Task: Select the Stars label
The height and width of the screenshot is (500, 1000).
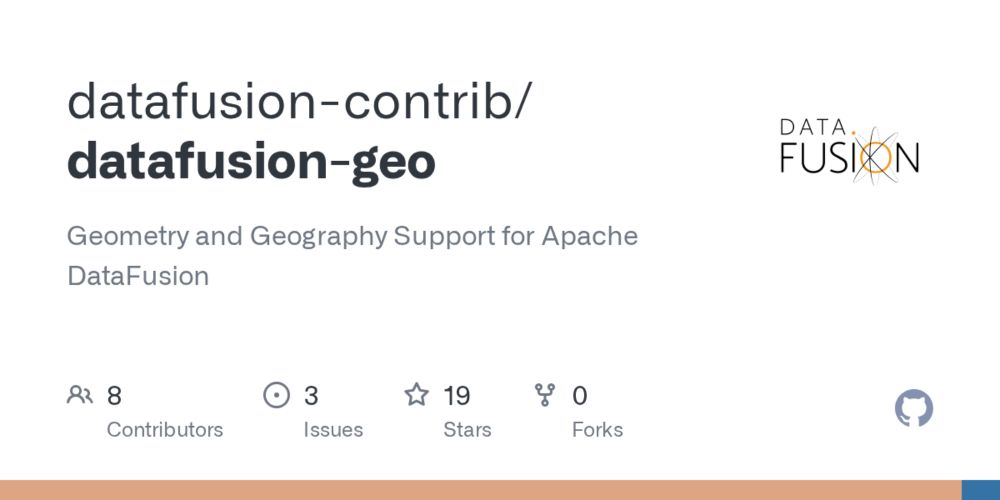Action: pyautogui.click(x=468, y=430)
